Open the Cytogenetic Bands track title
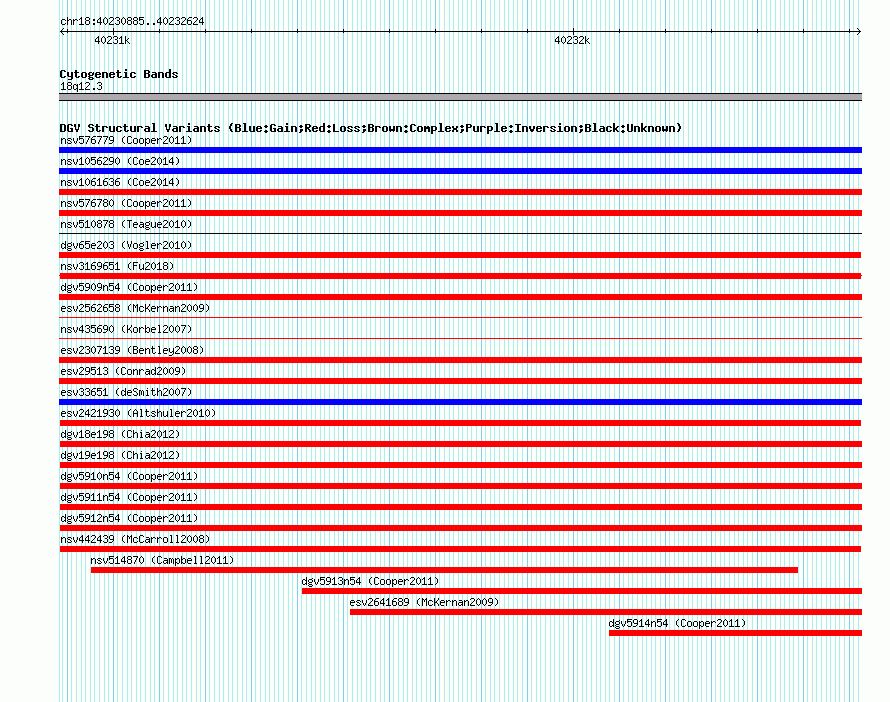 click(x=119, y=74)
